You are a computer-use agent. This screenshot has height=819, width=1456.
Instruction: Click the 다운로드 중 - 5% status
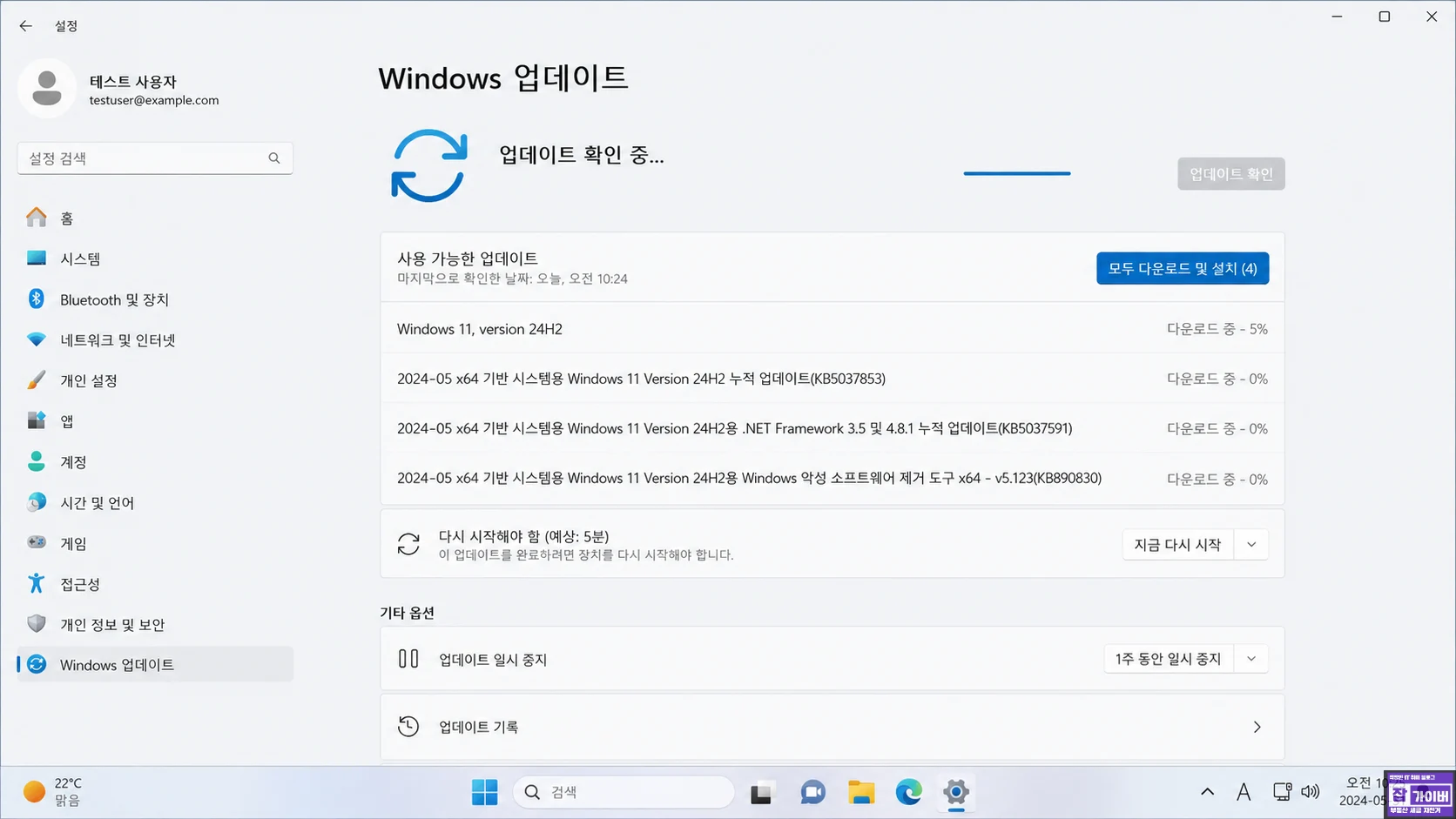tap(1217, 329)
